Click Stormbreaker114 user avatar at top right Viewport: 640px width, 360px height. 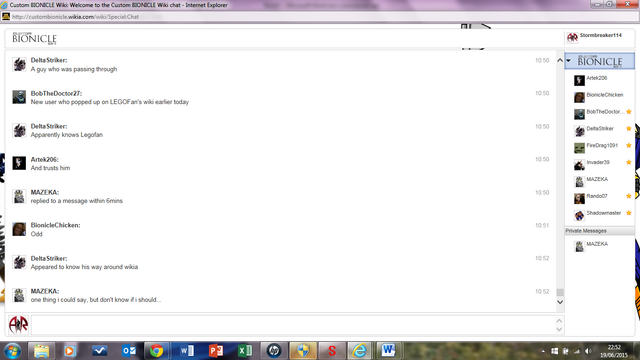(x=572, y=38)
